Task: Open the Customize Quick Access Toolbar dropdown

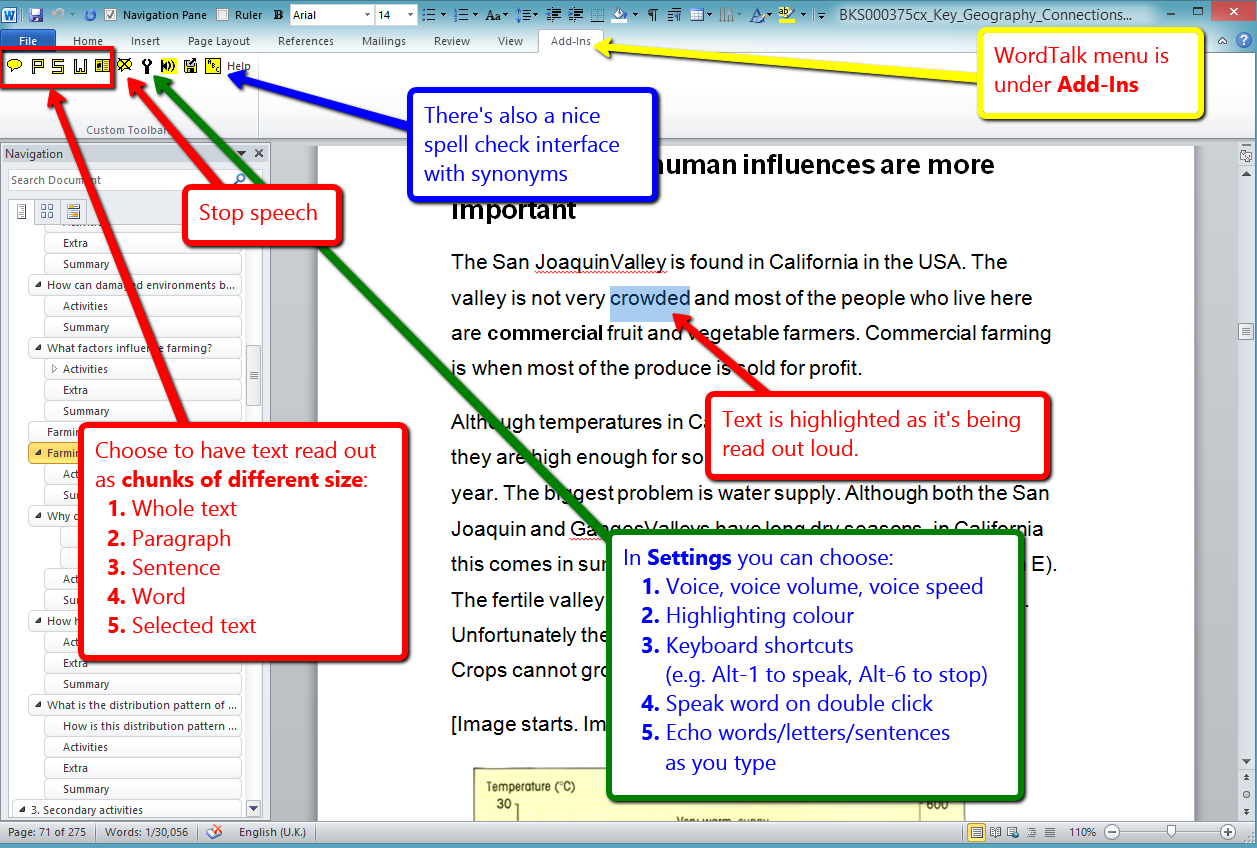Action: (820, 15)
